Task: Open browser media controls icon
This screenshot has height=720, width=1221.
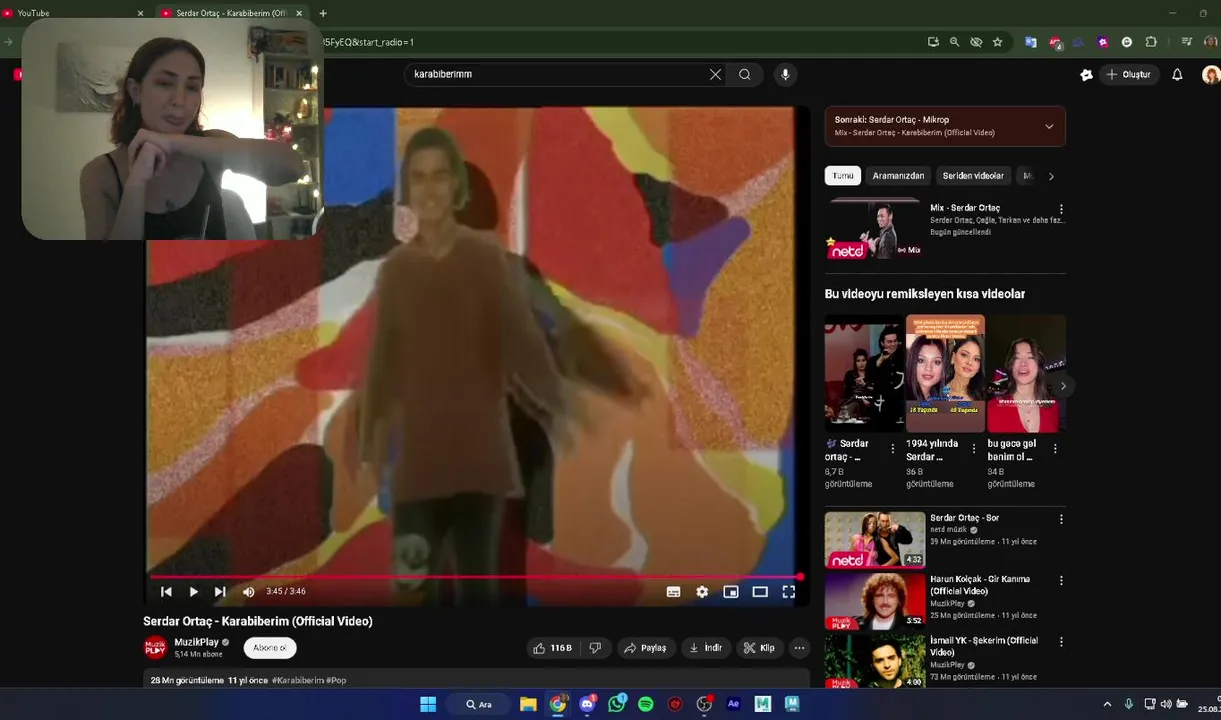Action: 1186,42
